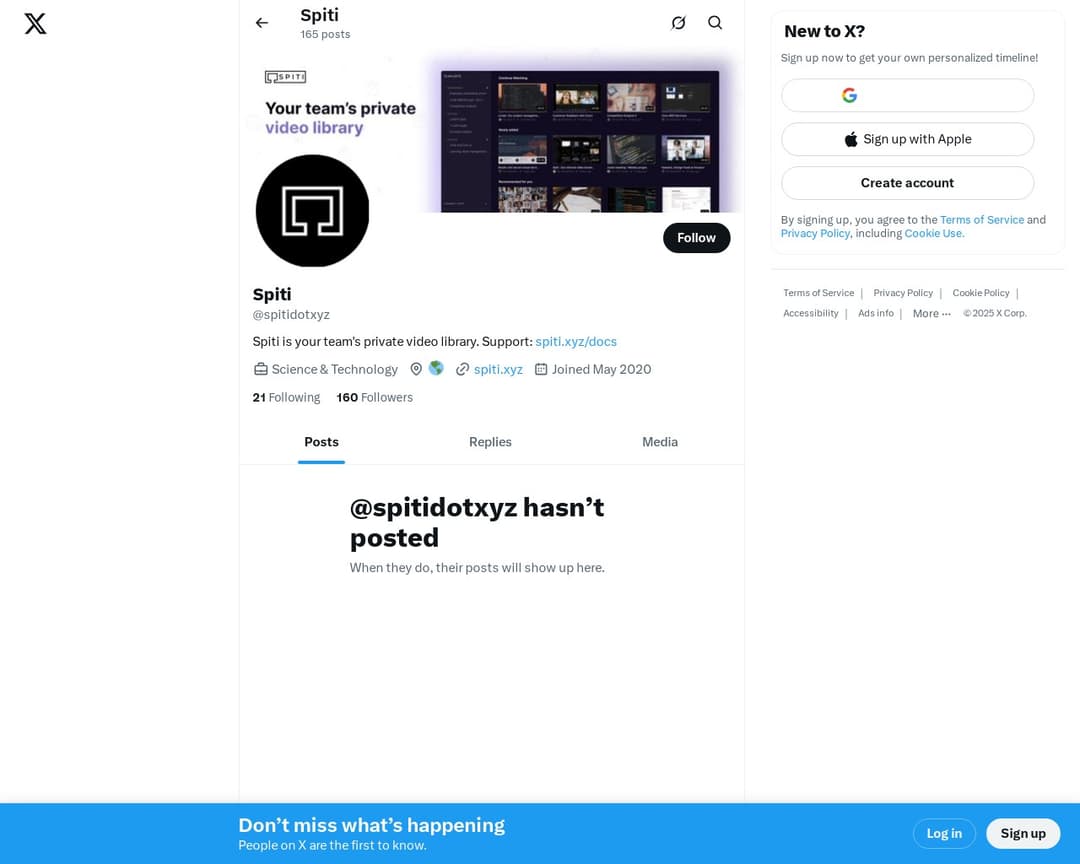Image resolution: width=1080 pixels, height=864 pixels.
Task: View the 21 Following list
Action: 286,398
